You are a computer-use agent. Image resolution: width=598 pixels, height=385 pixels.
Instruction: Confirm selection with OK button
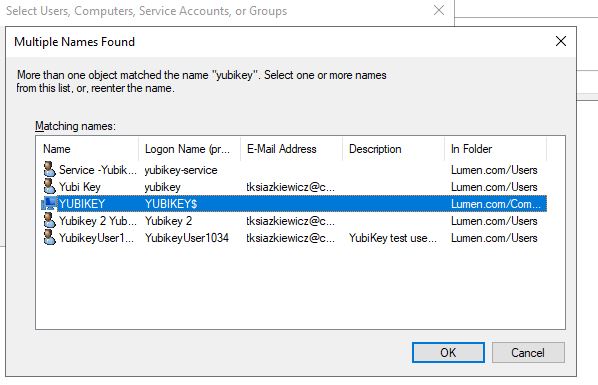coord(448,352)
